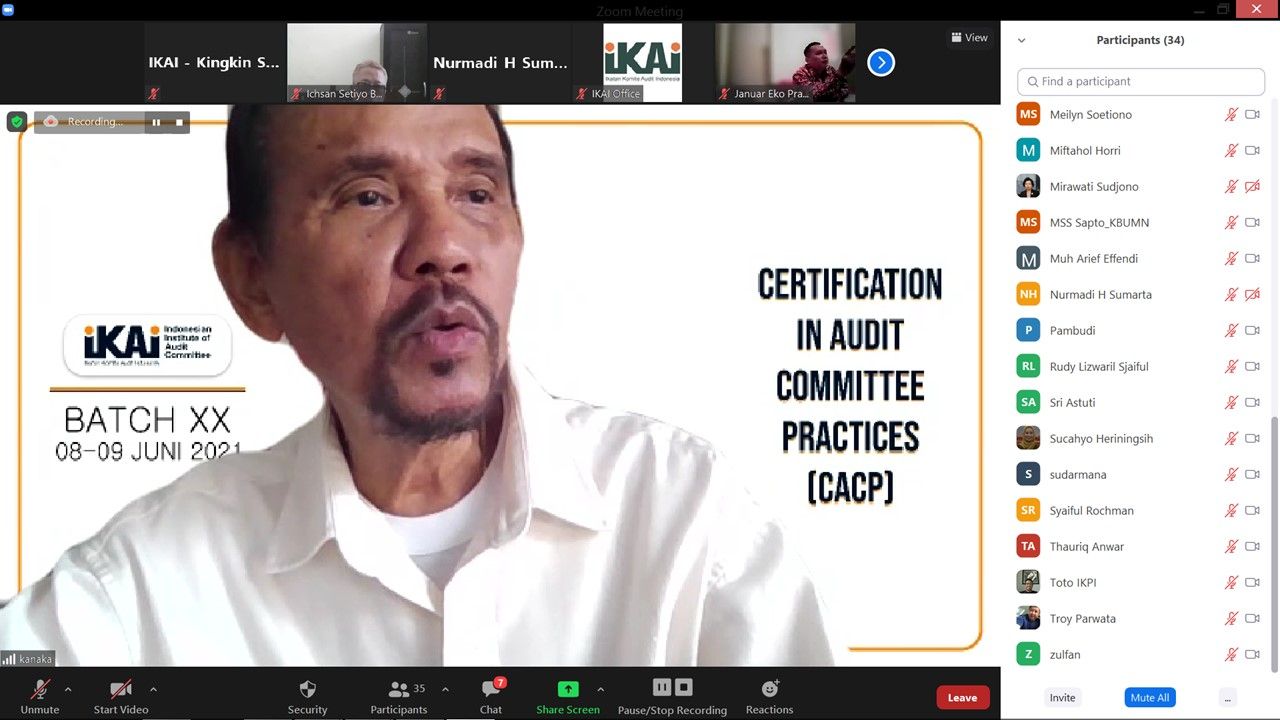Select IKAI - Kingkin participant tile
The width and height of the screenshot is (1280, 720).
point(214,63)
